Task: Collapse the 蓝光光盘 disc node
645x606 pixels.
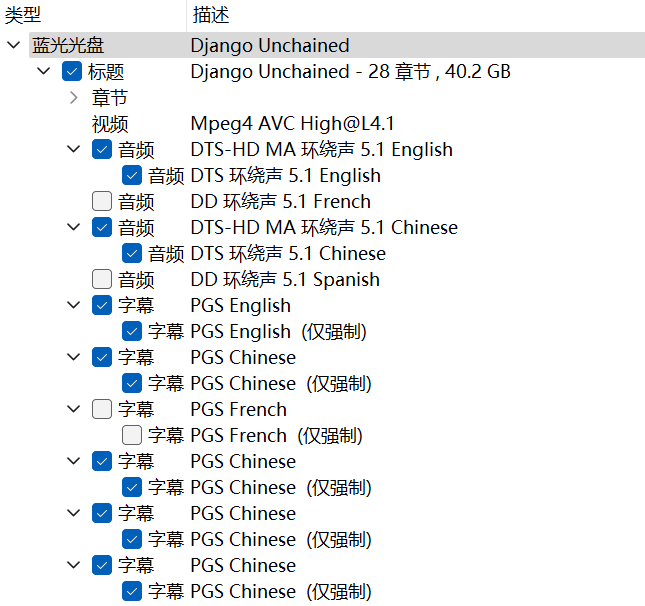Action: (x=14, y=45)
